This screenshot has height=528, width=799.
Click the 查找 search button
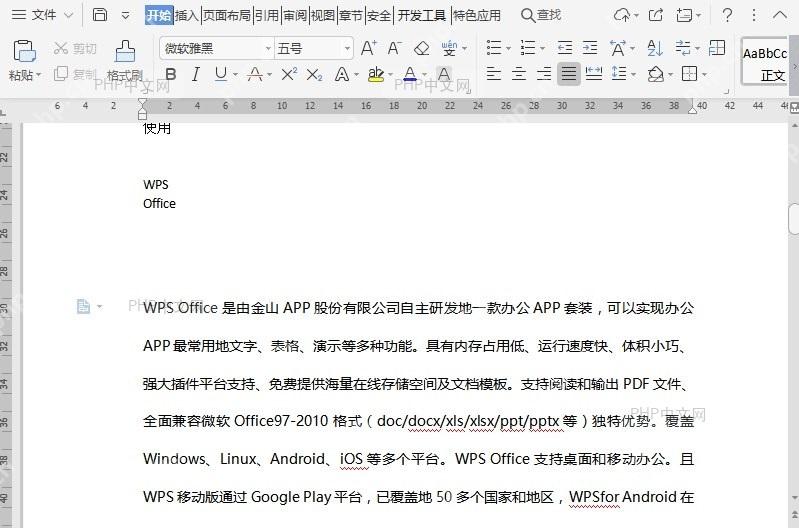(541, 15)
